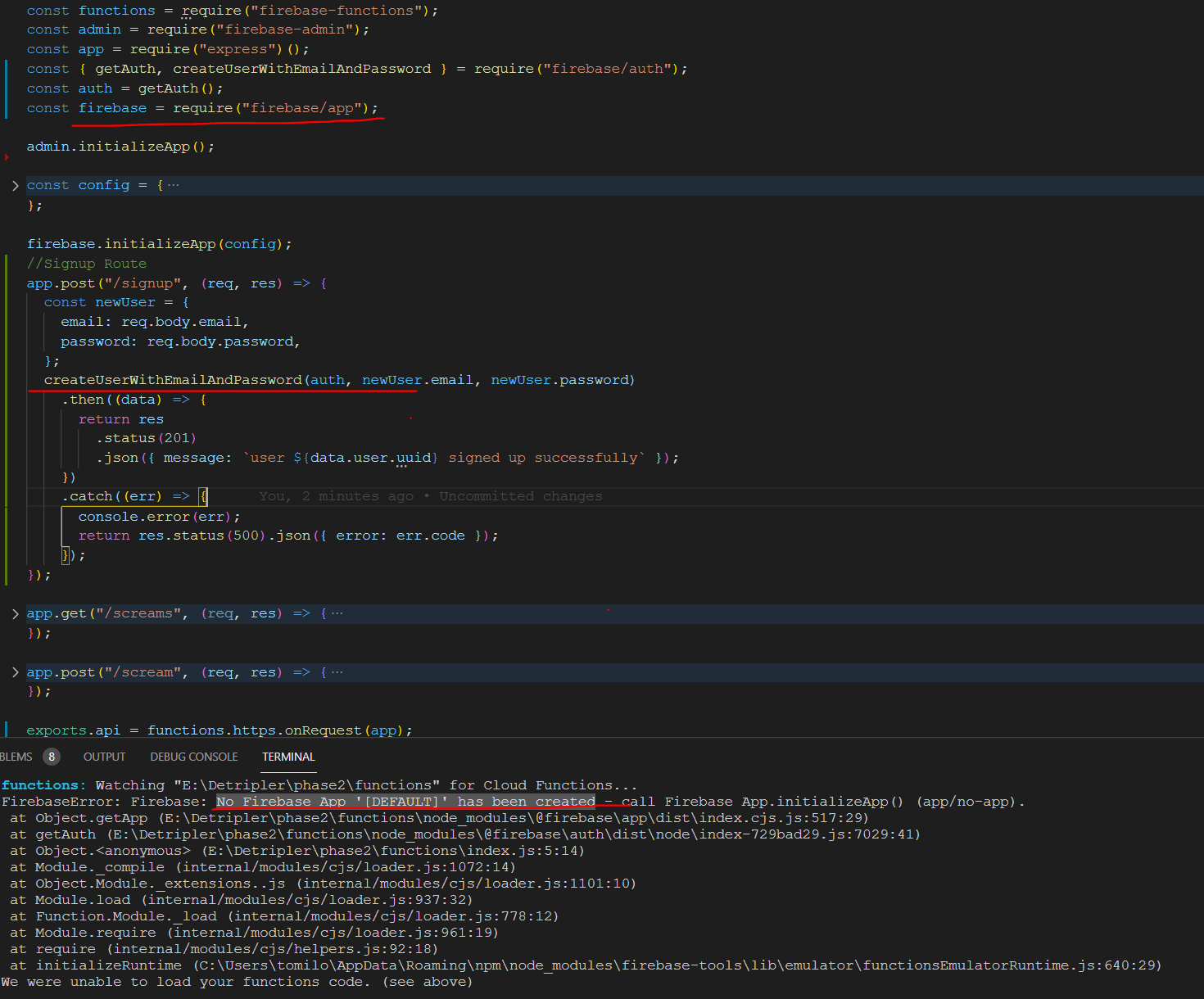The image size is (1204, 999).
Task: Click admin.initializeApp() line
Action: (x=120, y=147)
